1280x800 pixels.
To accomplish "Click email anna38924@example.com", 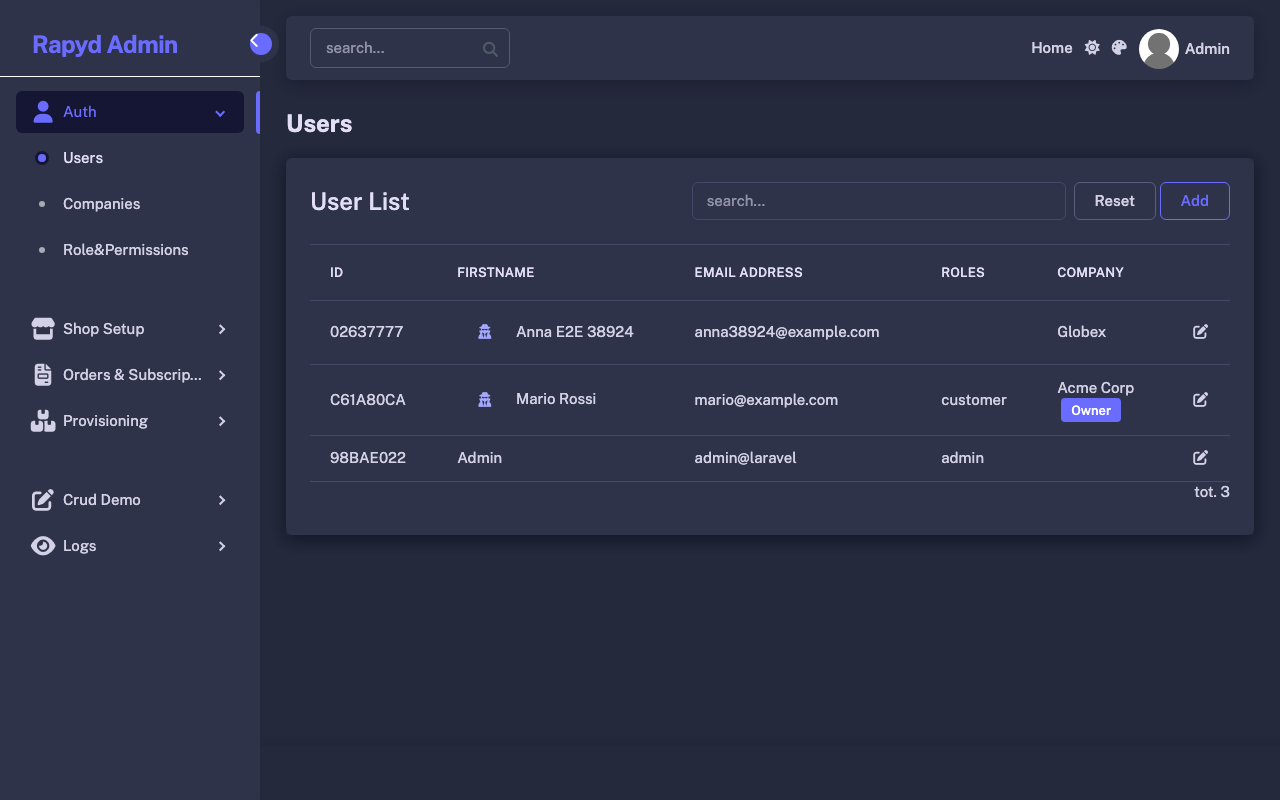I will pyautogui.click(x=787, y=332).
